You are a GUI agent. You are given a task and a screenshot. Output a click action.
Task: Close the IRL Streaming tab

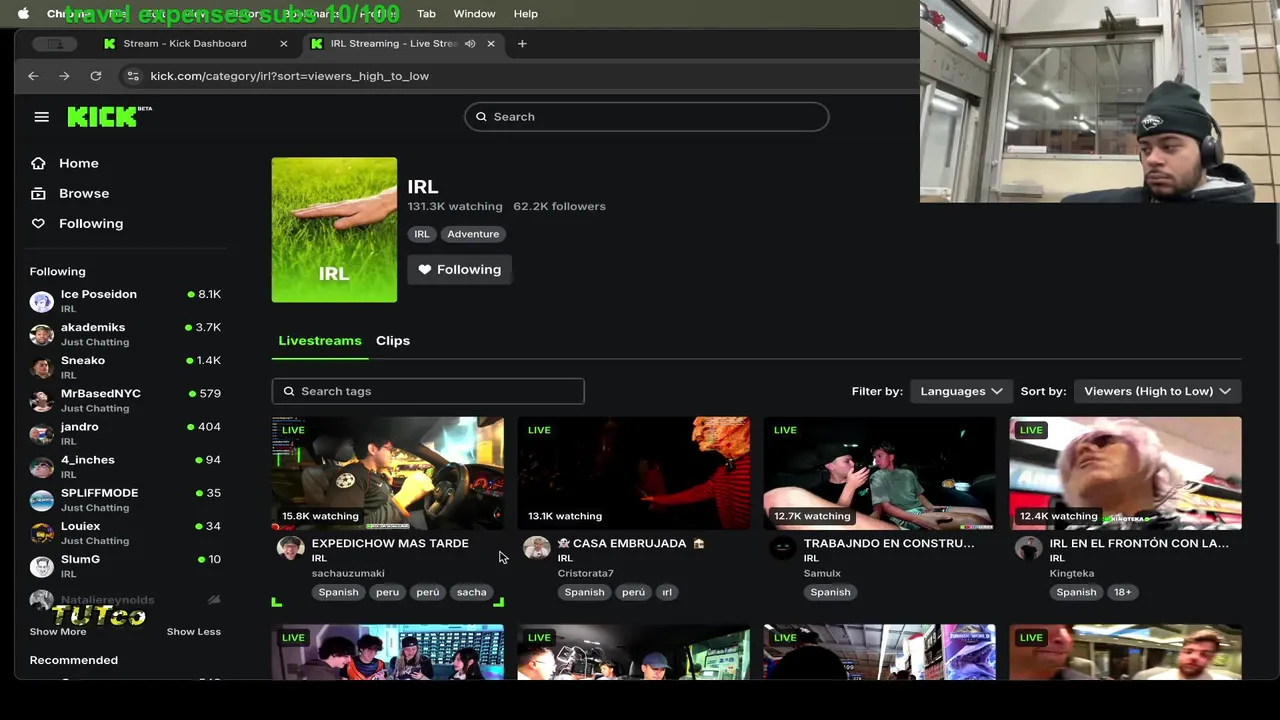491,44
